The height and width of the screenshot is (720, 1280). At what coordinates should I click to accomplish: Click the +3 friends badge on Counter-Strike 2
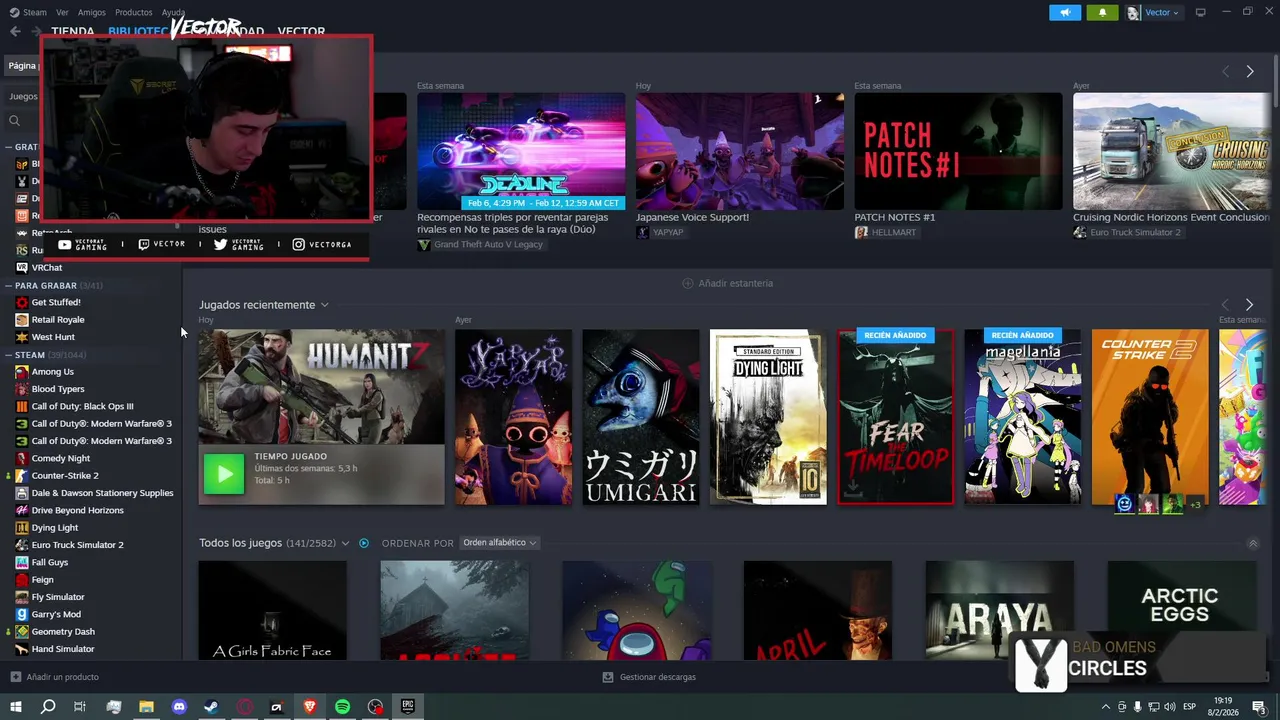[1195, 504]
